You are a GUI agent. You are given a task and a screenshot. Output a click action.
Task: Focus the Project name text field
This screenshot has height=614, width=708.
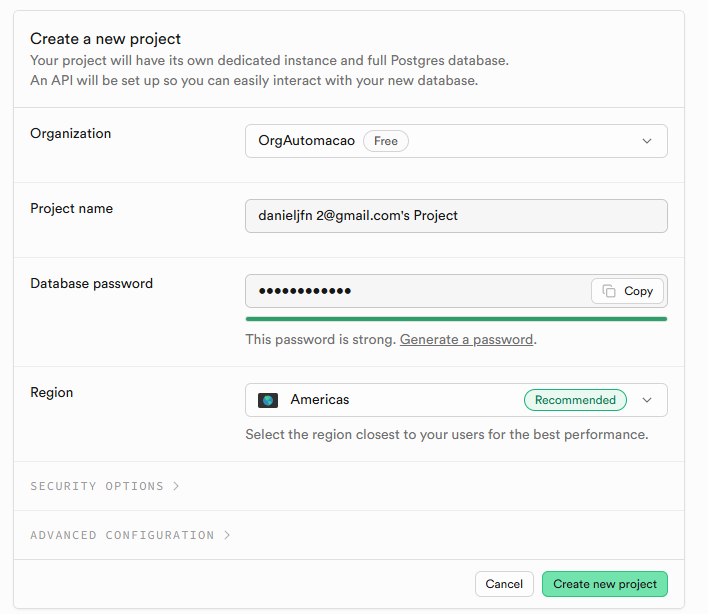click(456, 216)
